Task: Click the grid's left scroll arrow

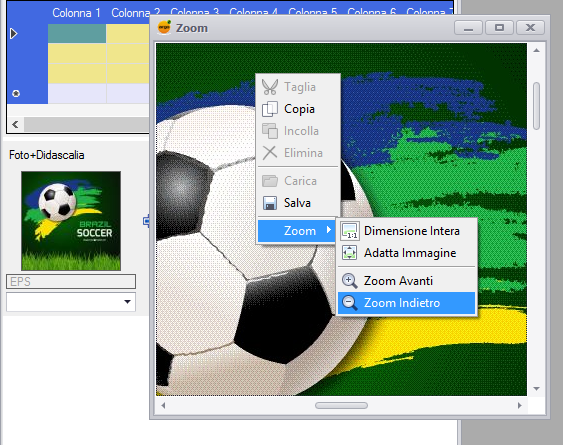Action: pos(15,125)
